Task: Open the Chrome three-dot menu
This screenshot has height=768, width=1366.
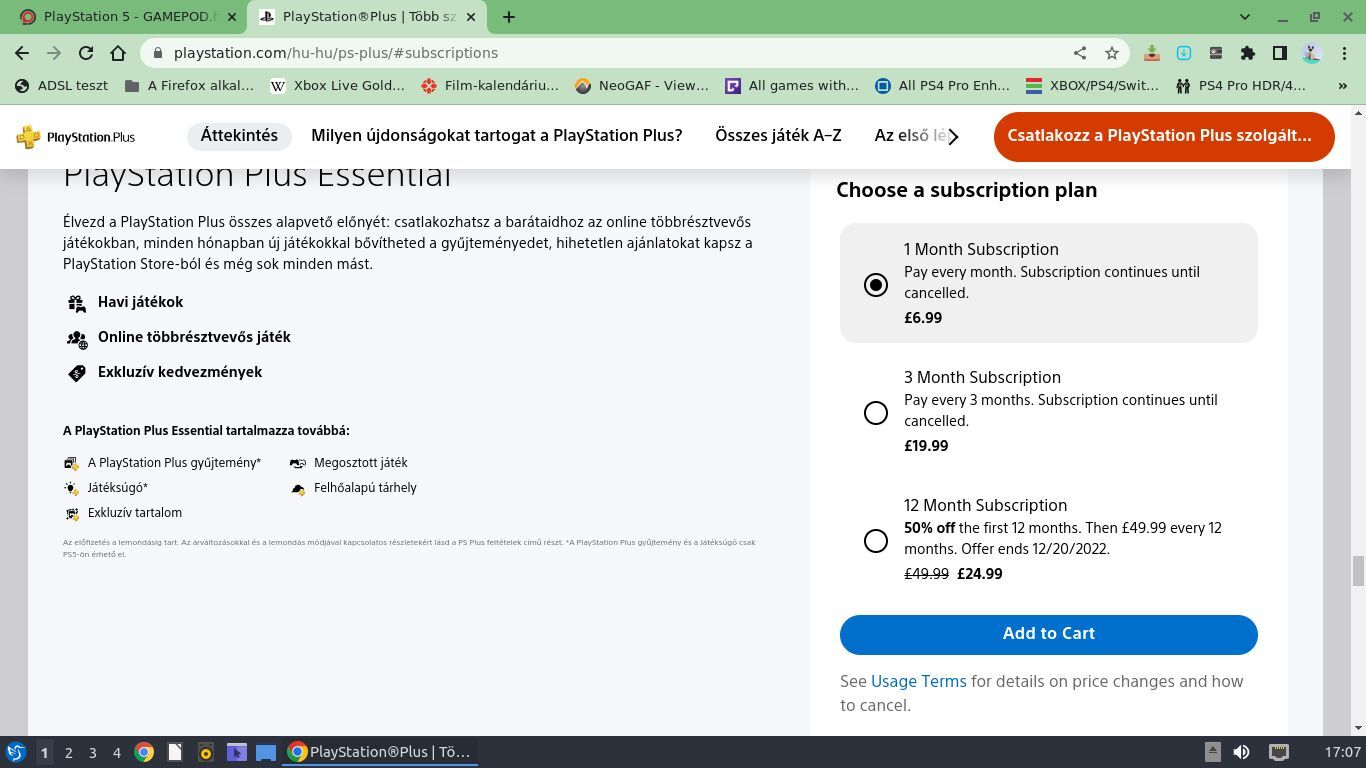Action: click(1343, 53)
